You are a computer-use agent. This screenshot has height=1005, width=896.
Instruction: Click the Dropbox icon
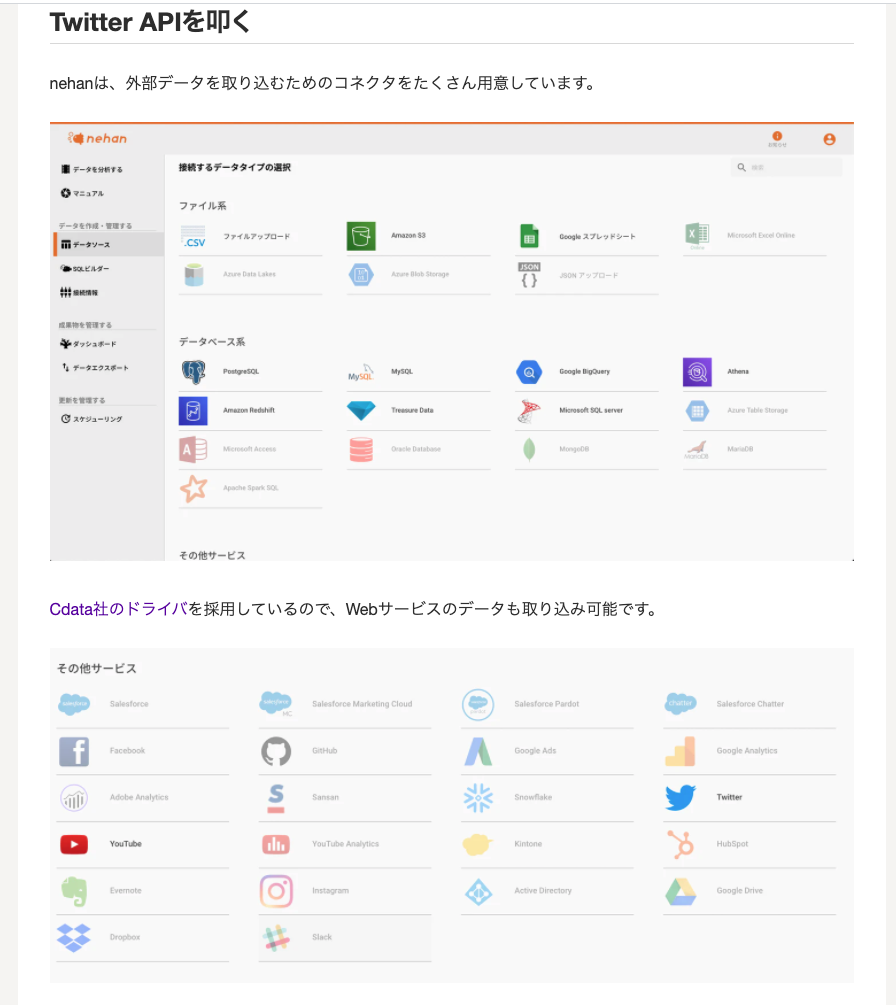(74, 938)
